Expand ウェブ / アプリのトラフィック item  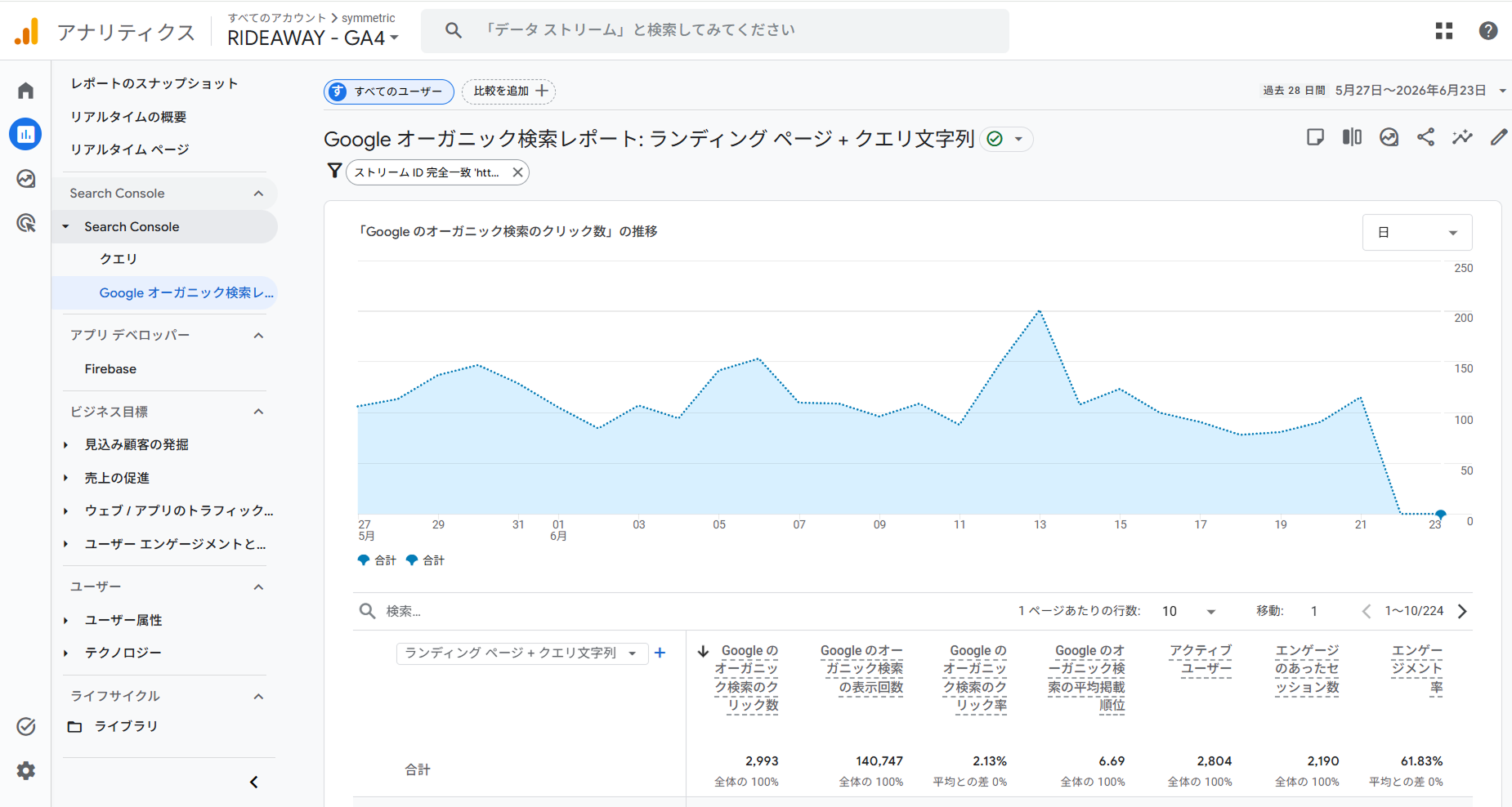65,511
